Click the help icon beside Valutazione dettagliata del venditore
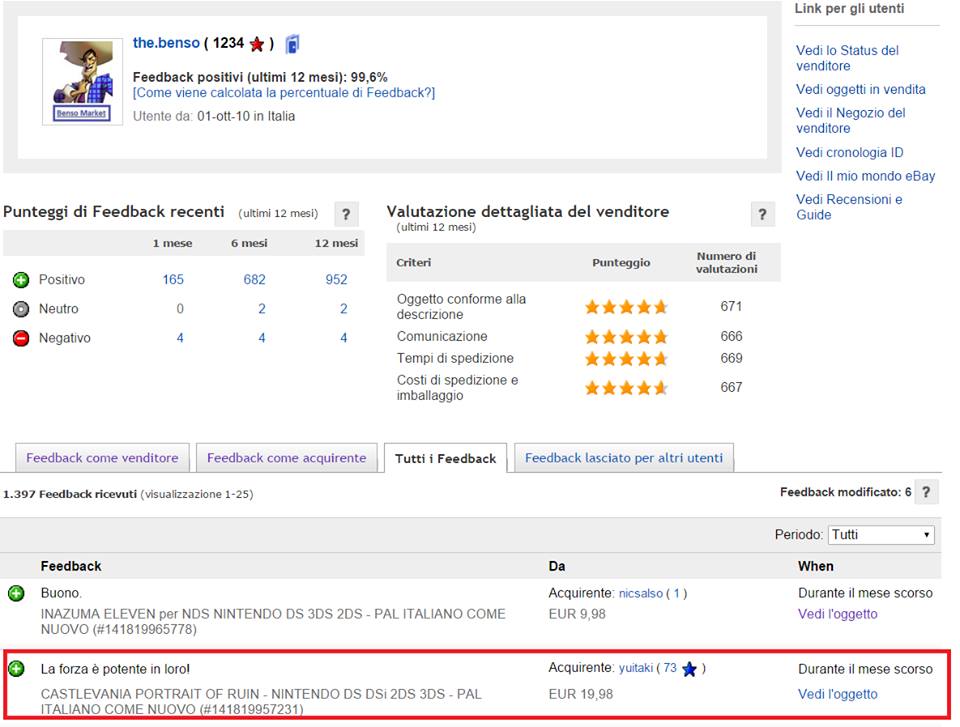960x727 pixels. coord(762,213)
